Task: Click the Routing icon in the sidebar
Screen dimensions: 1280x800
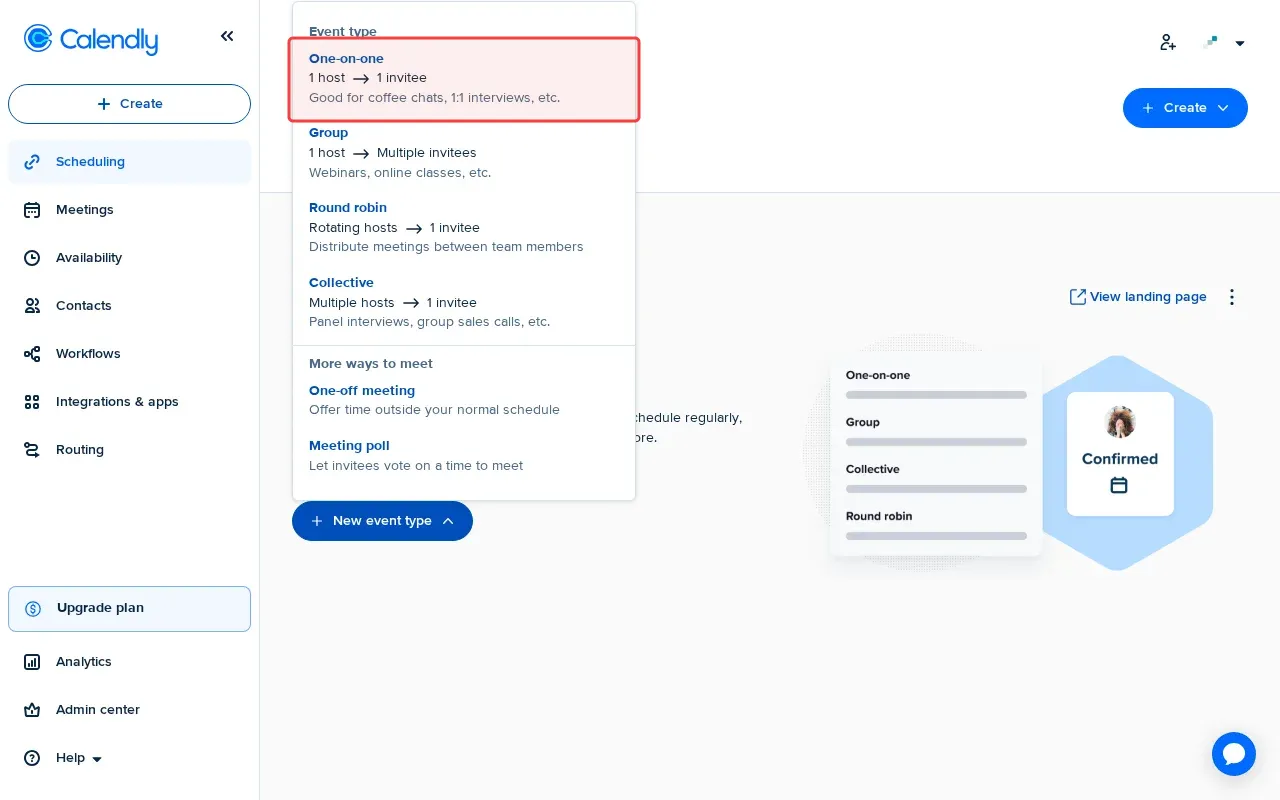Action: 32,449
